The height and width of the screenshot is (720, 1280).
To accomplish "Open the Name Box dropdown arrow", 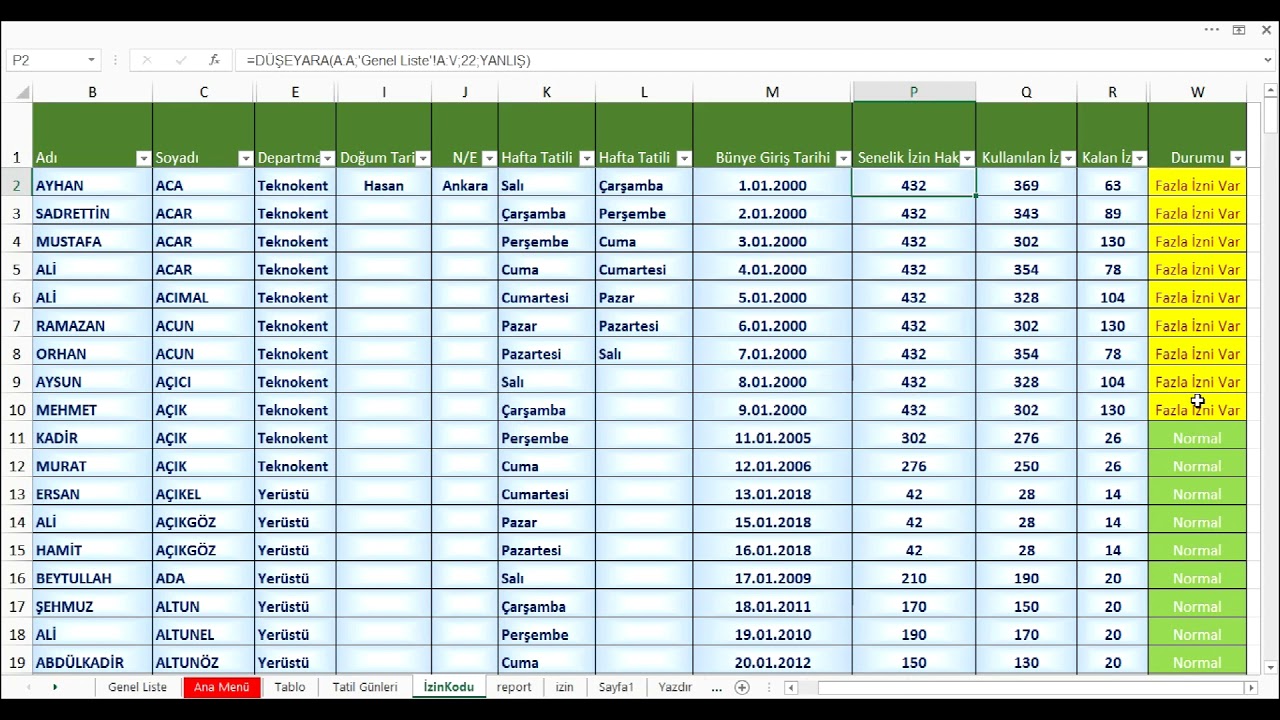I will pyautogui.click(x=91, y=60).
